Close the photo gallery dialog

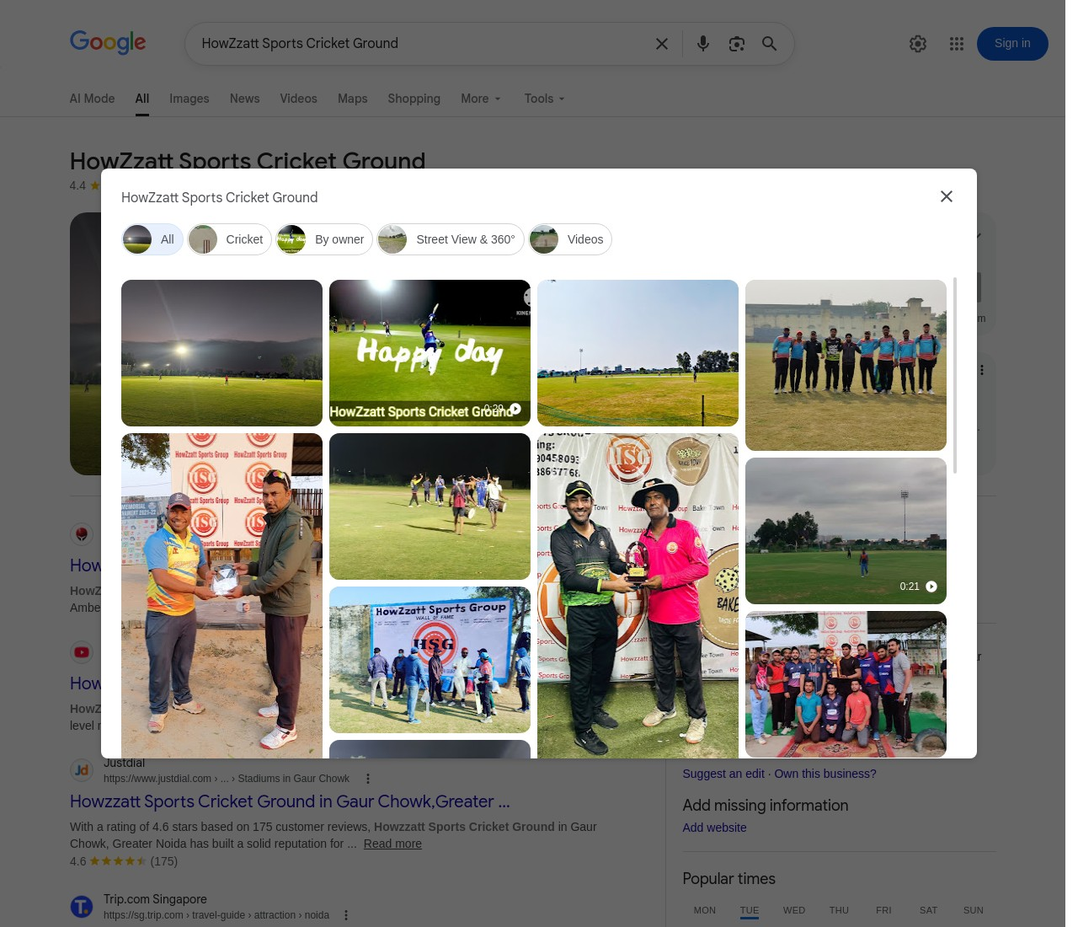click(946, 197)
